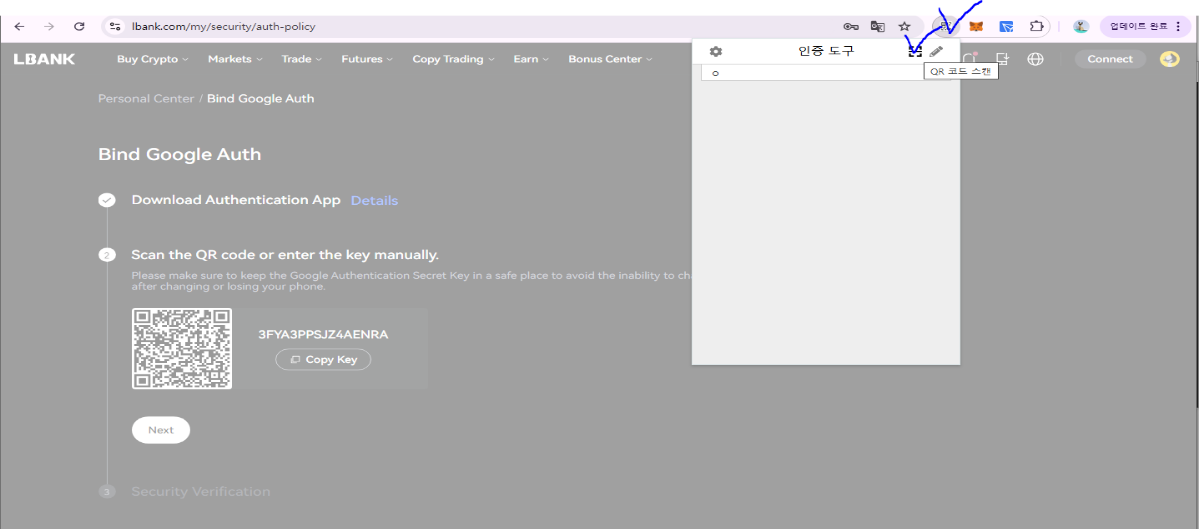The width and height of the screenshot is (1199, 529).
Task: Expand the Futures dropdown menu
Action: pos(367,59)
